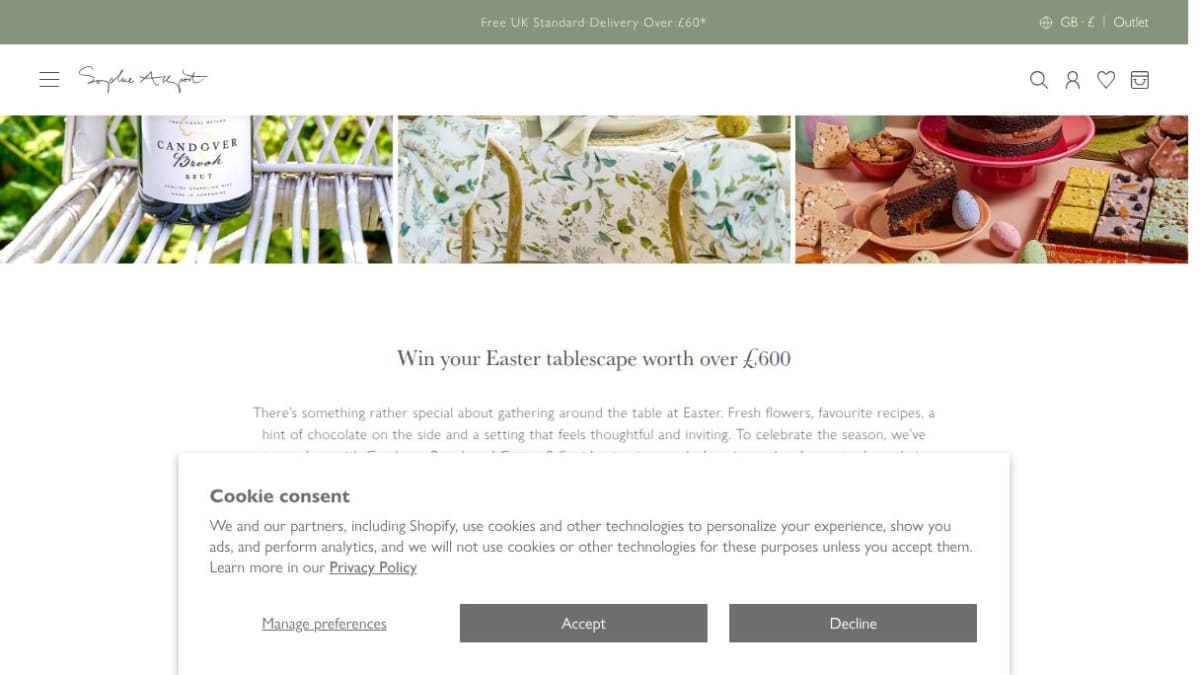Viewport: 1200px width, 675px height.
Task: Open the Privacy Policy link
Action: (x=373, y=567)
